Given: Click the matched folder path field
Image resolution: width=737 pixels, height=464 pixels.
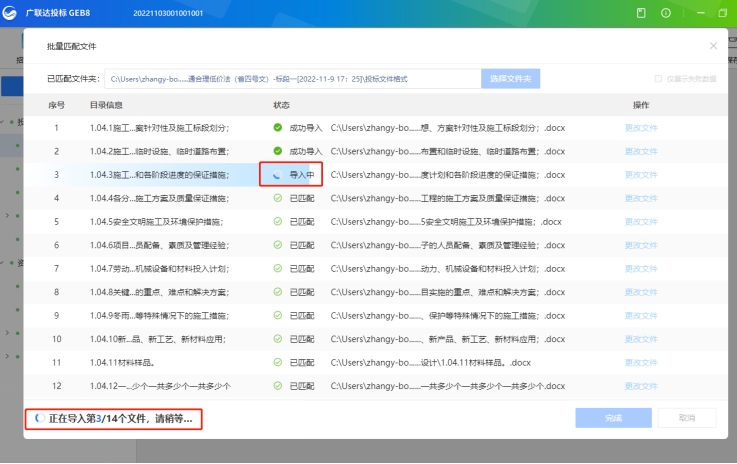Looking at the screenshot, I should (290, 79).
